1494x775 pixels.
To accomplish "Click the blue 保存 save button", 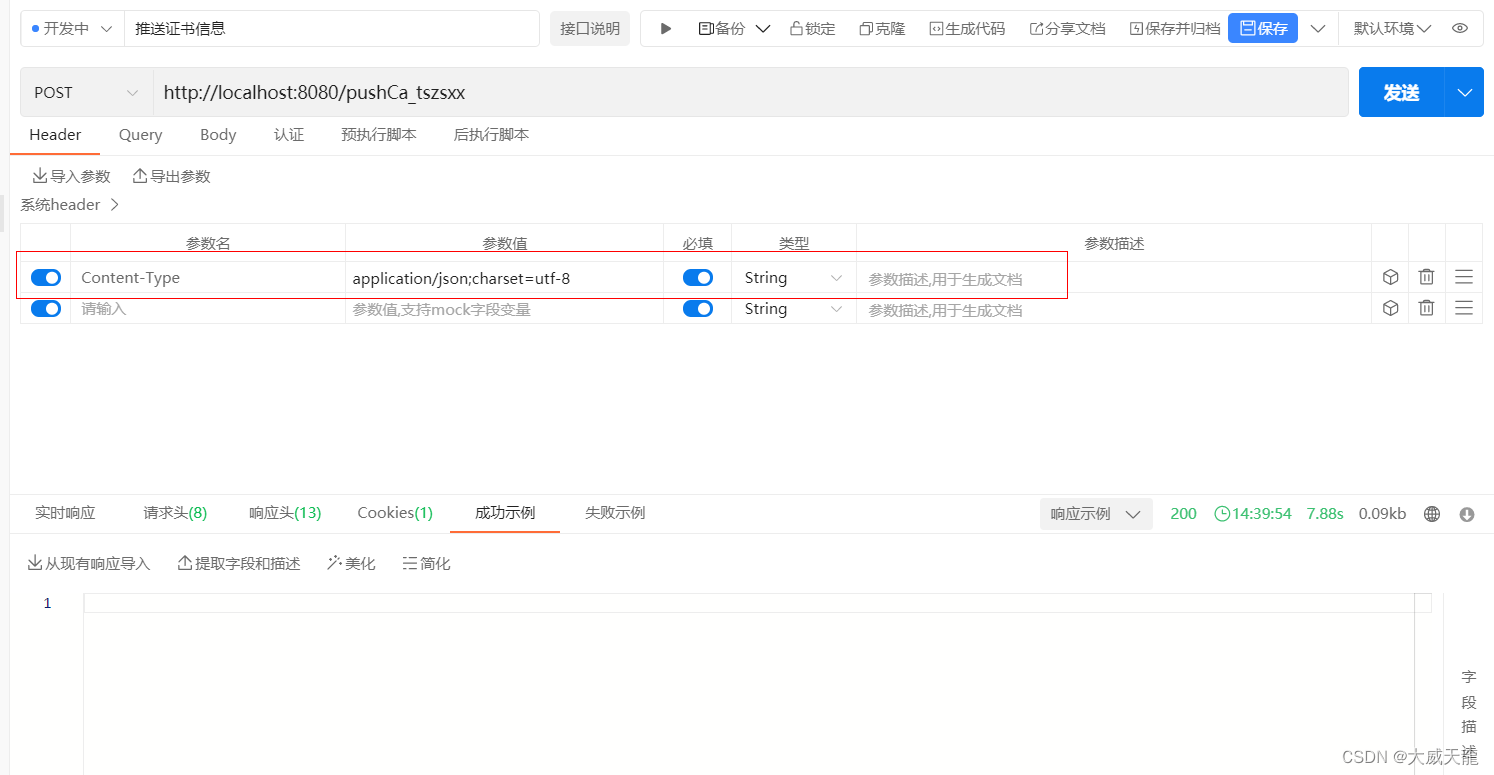I will (1263, 29).
